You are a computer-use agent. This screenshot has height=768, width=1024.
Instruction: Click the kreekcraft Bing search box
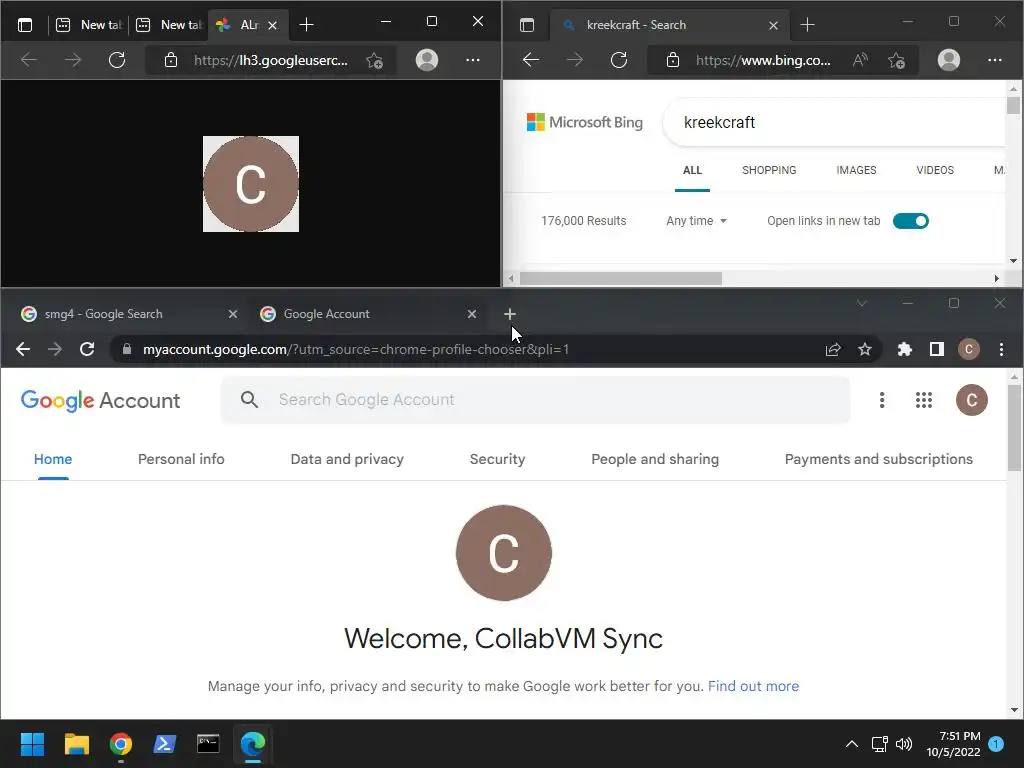coord(836,122)
